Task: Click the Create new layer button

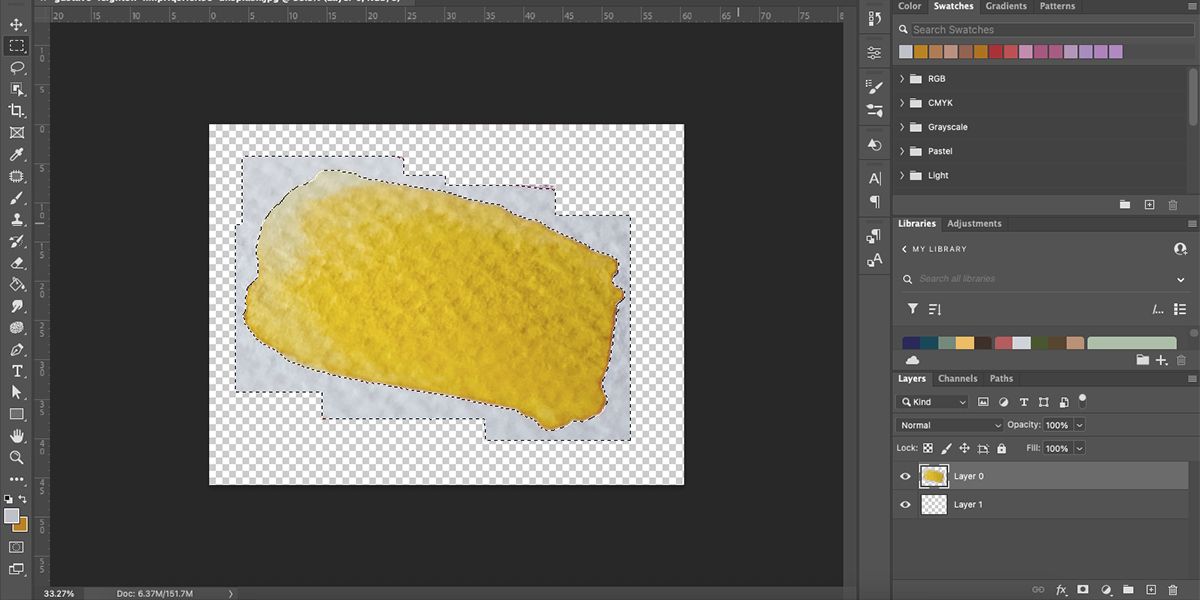Action: click(x=1150, y=590)
